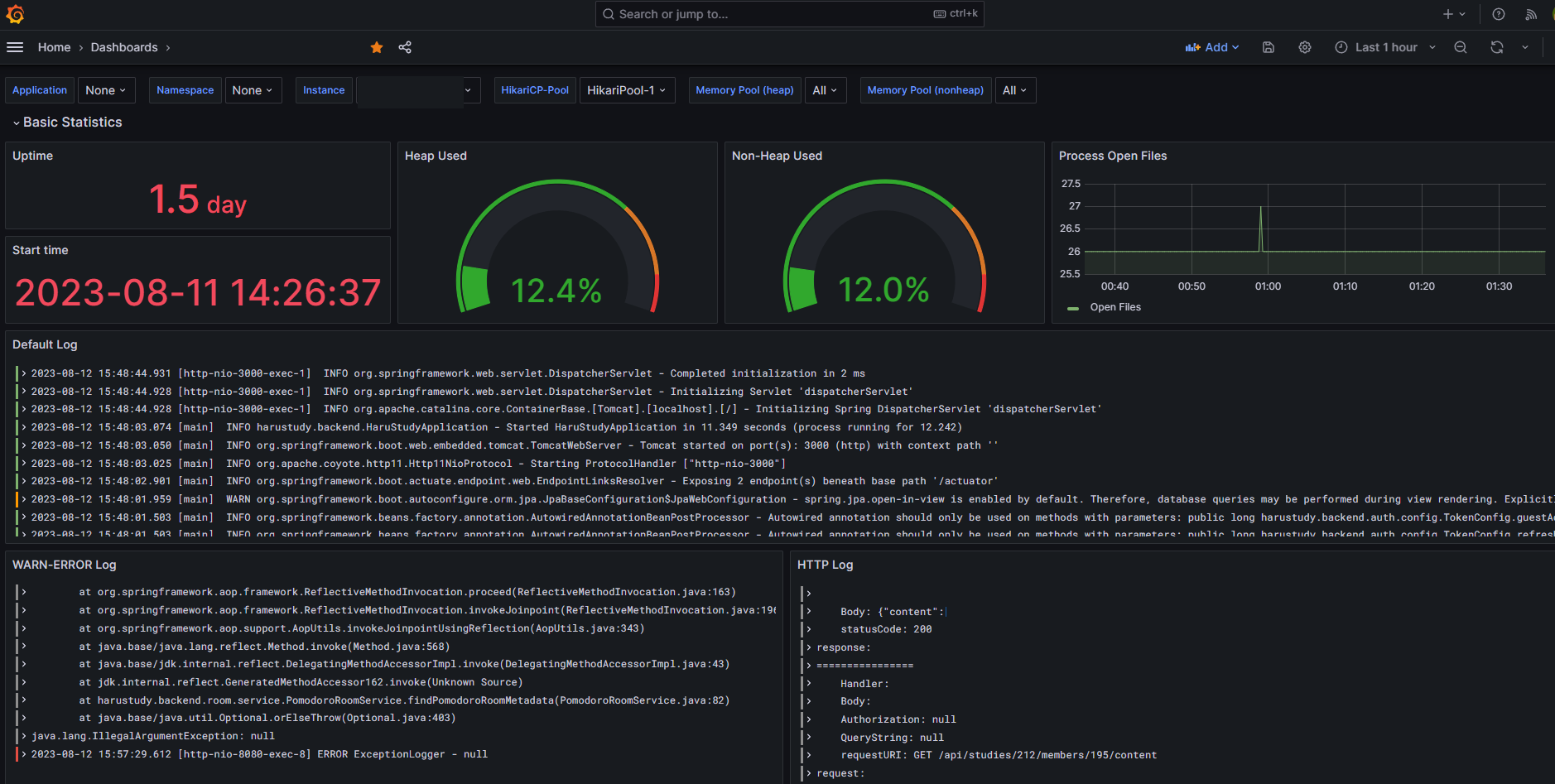Collapse the Basic Statistics row

67,122
